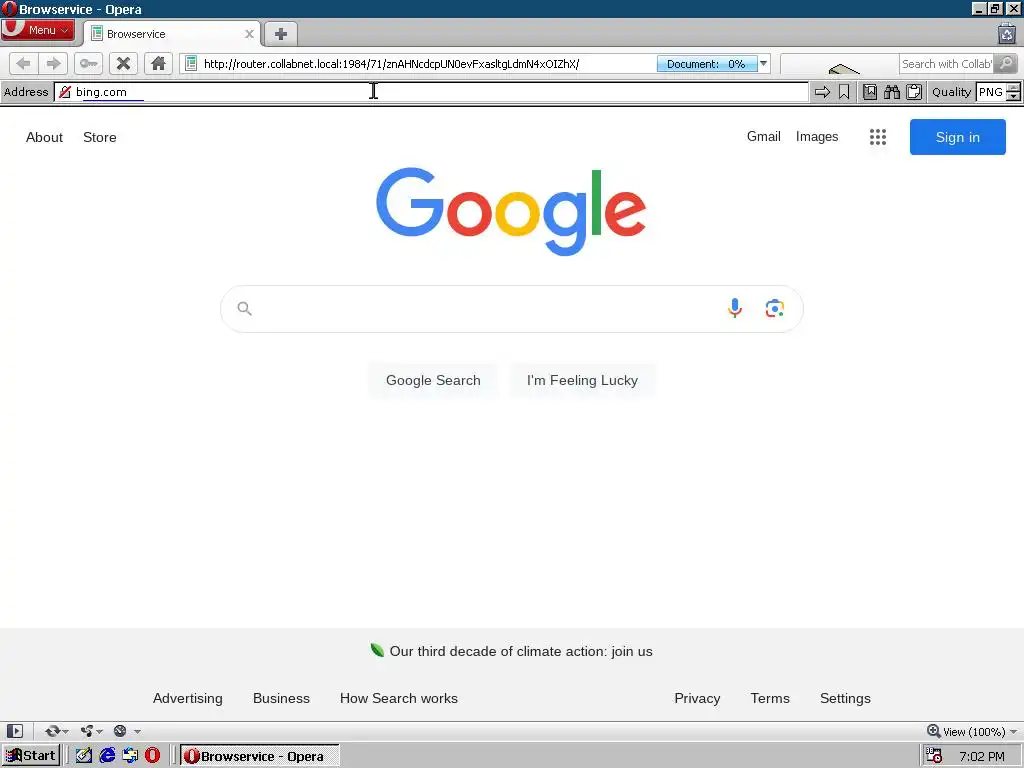The image size is (1024, 768).
Task: Click the insecure padlock icon beside bing.com
Action: tap(65, 92)
